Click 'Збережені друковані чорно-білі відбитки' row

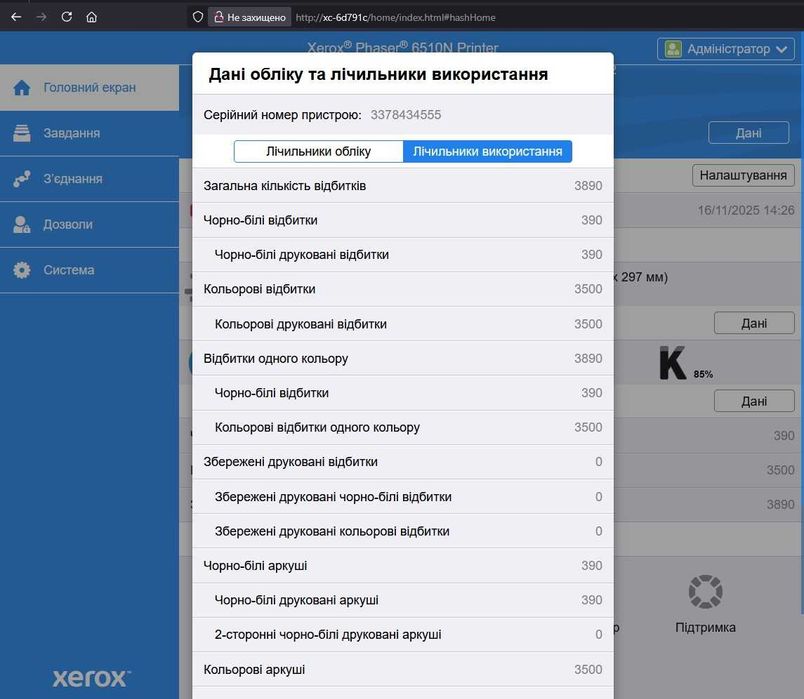click(403, 497)
